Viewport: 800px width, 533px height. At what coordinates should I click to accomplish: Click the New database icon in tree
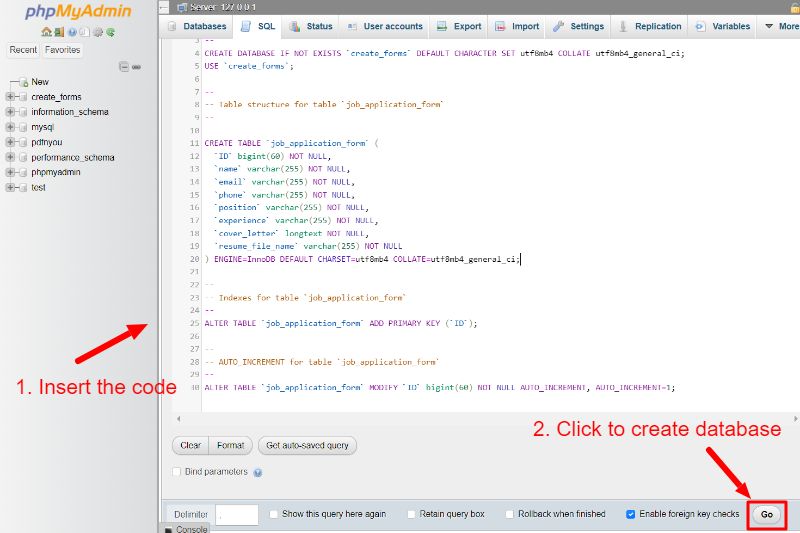click(23, 82)
